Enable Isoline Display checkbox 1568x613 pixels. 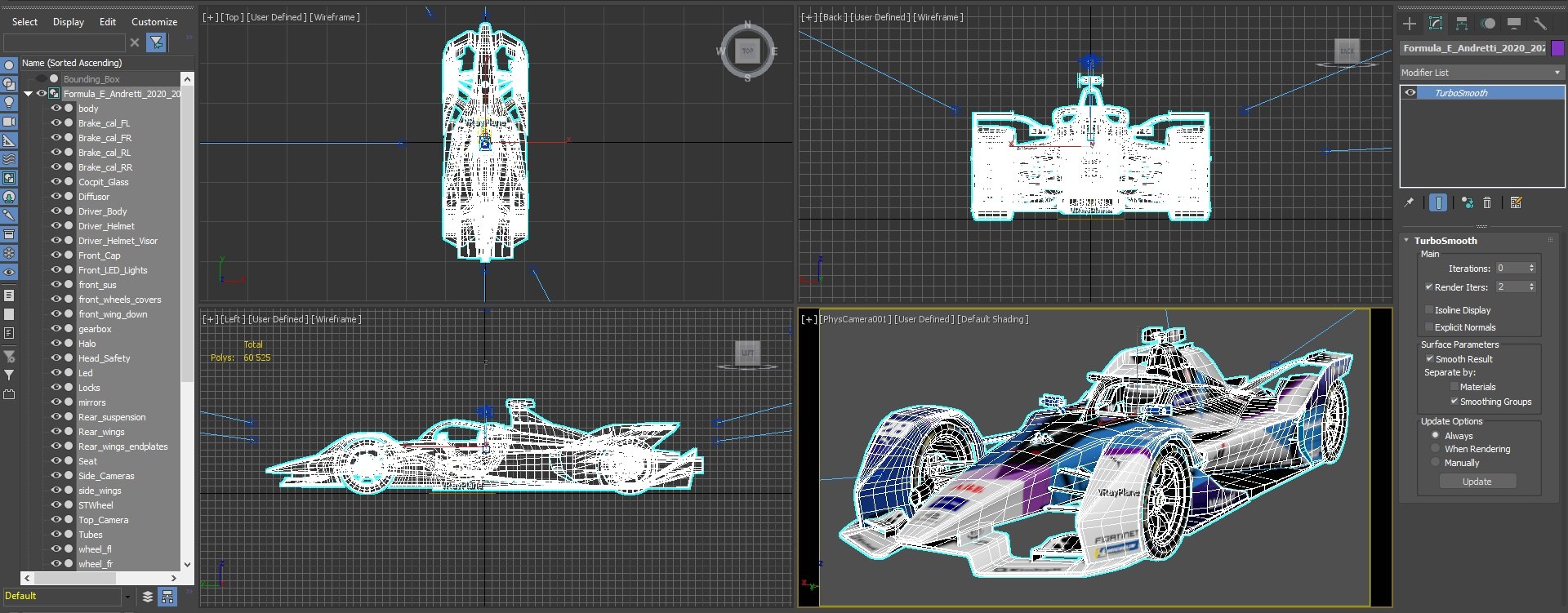(x=1429, y=310)
